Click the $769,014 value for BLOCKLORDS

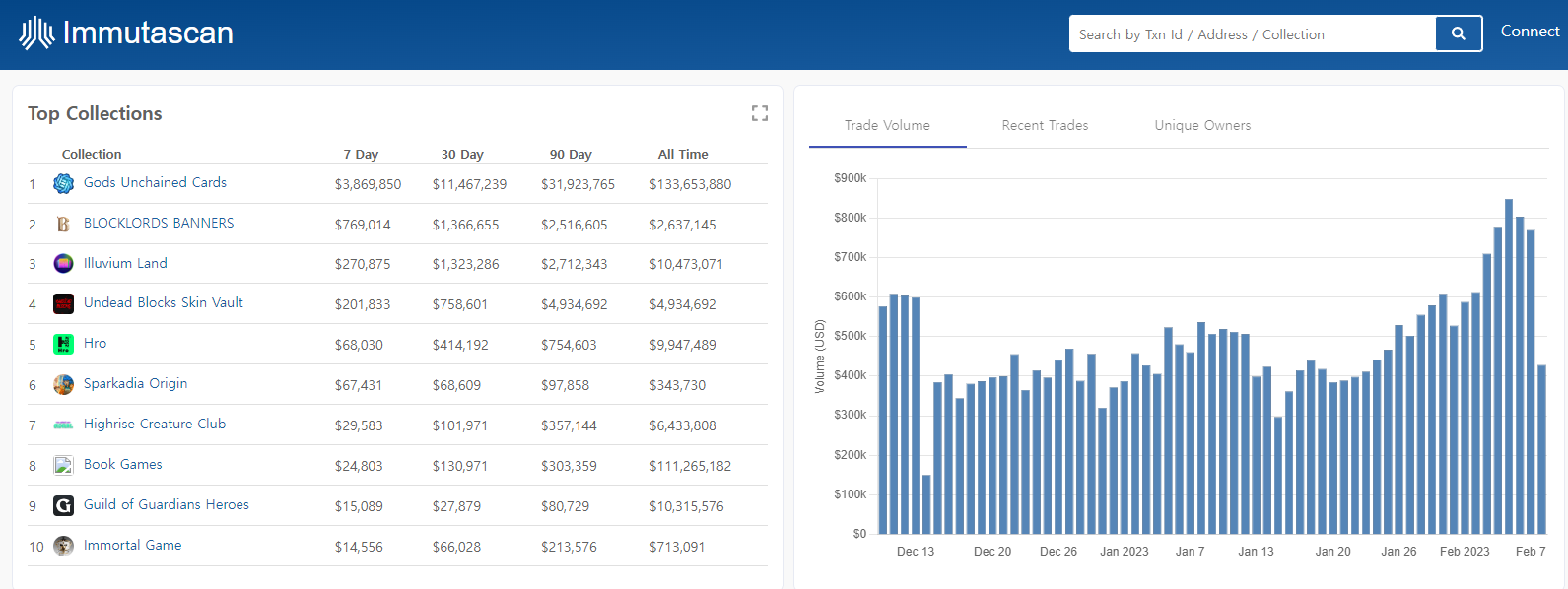(x=363, y=225)
